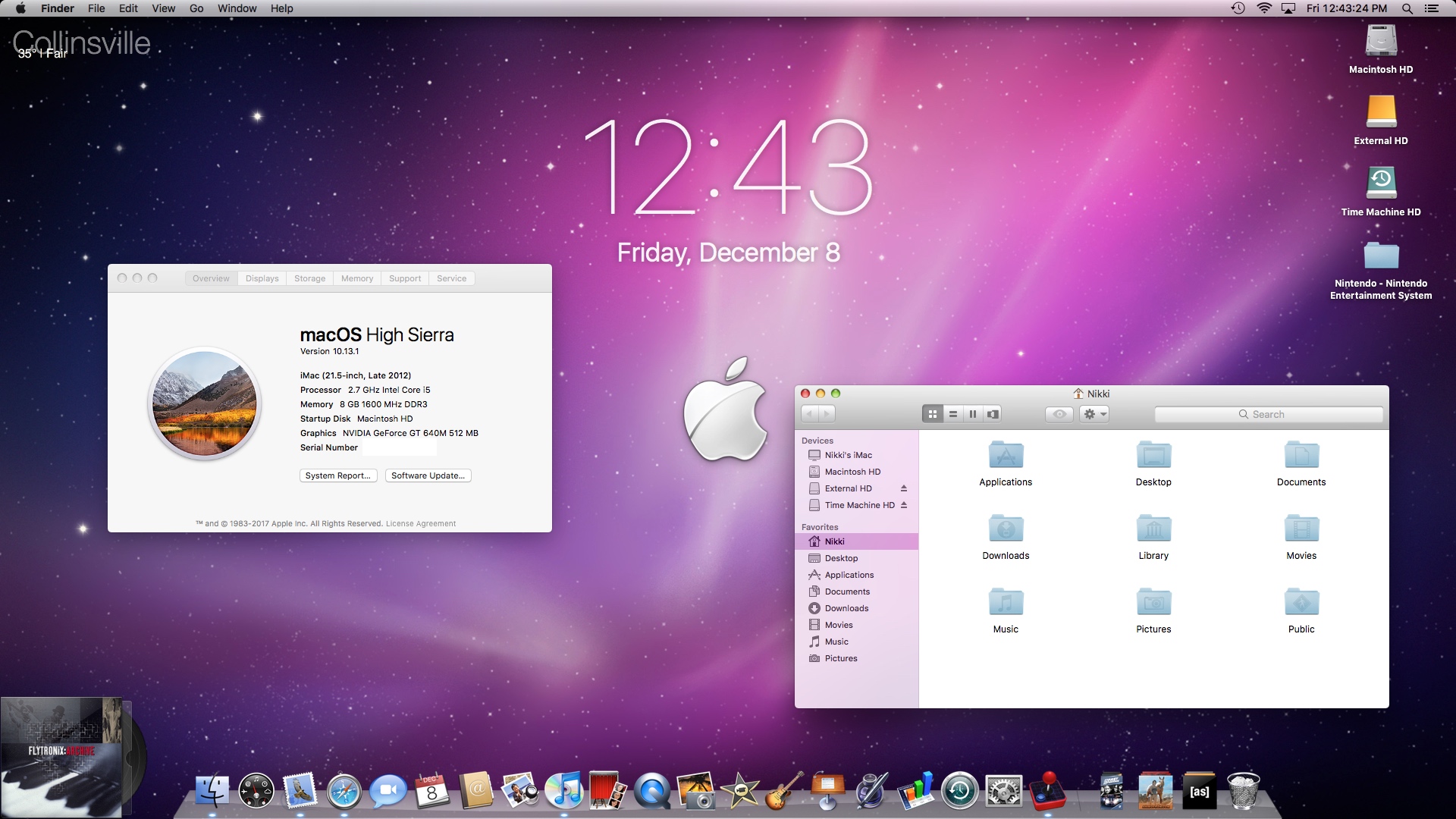Launch System Preferences gear in Dock

[1004, 792]
